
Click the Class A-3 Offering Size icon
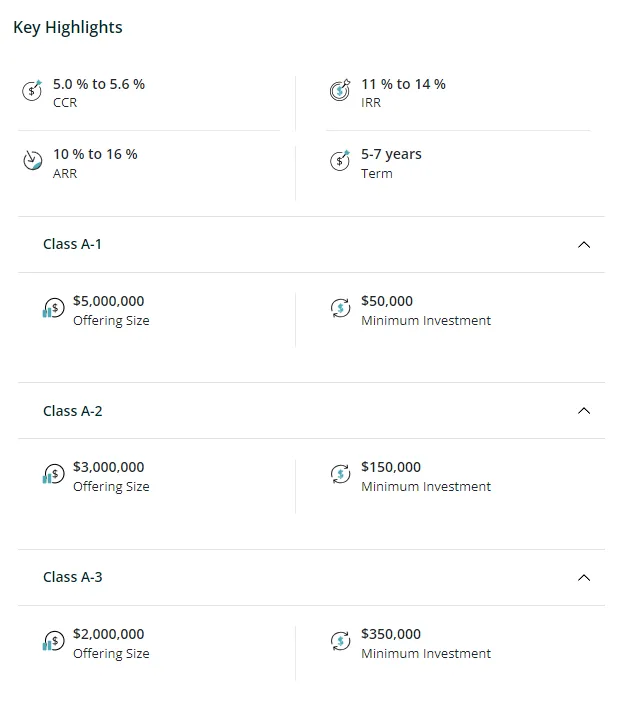click(x=52, y=641)
